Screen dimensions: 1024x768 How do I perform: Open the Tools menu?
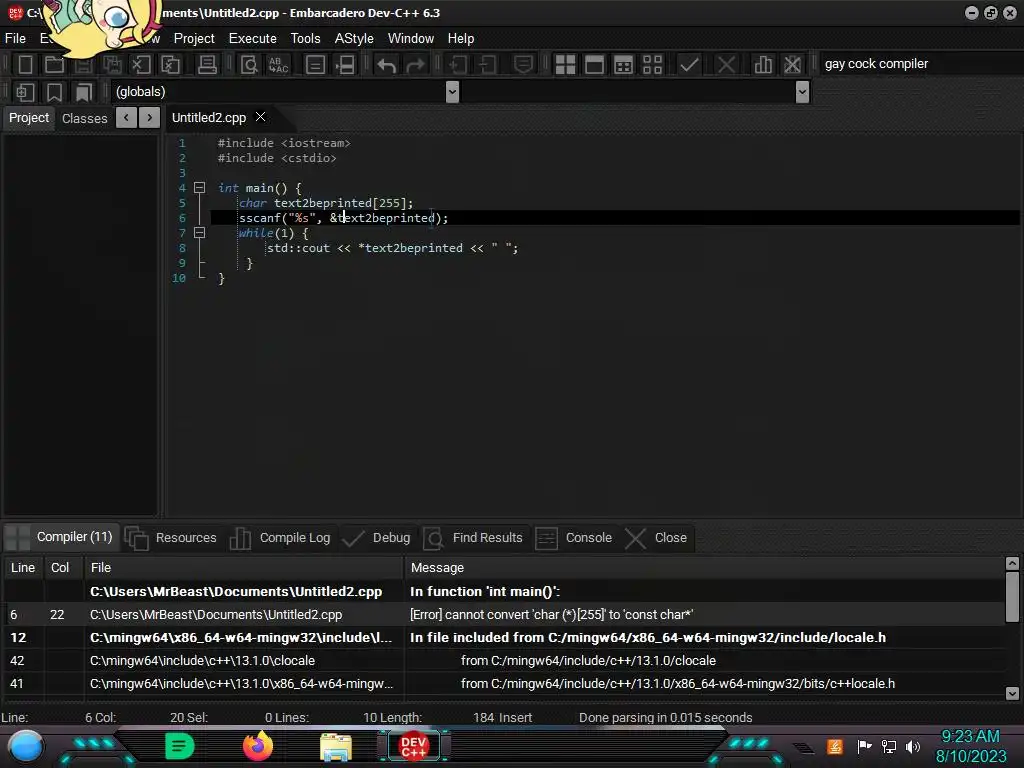pyautogui.click(x=306, y=39)
